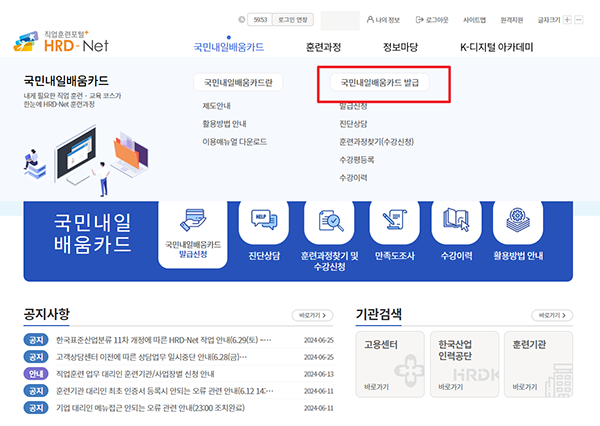
Task: Click the 고용센터 card
Action: coord(390,364)
